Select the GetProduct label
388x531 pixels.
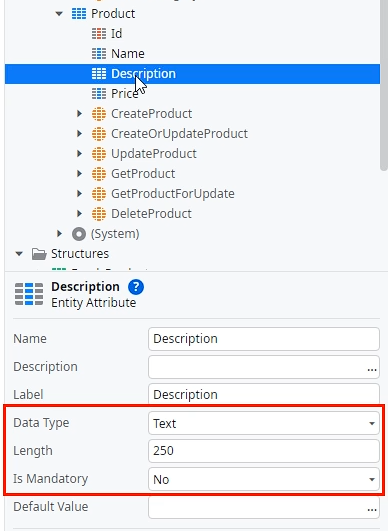point(143,174)
